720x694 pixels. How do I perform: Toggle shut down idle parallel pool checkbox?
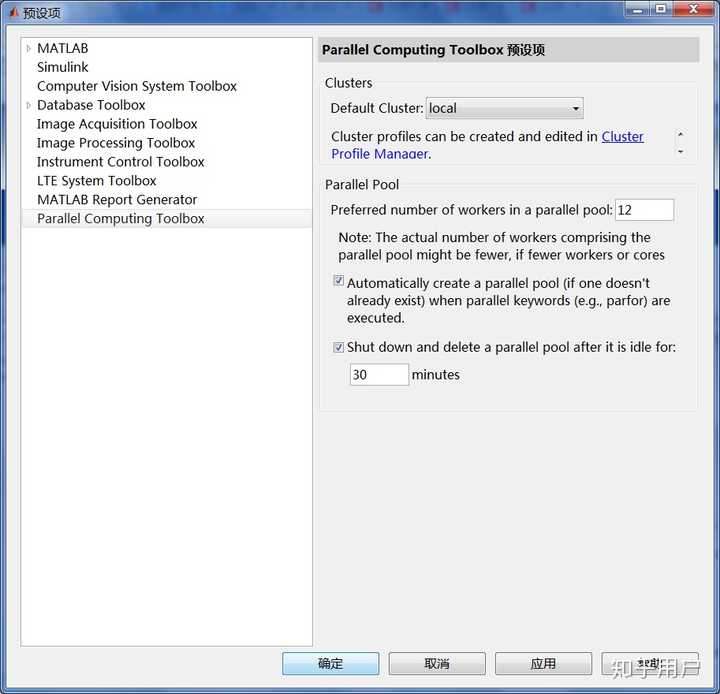[338, 347]
